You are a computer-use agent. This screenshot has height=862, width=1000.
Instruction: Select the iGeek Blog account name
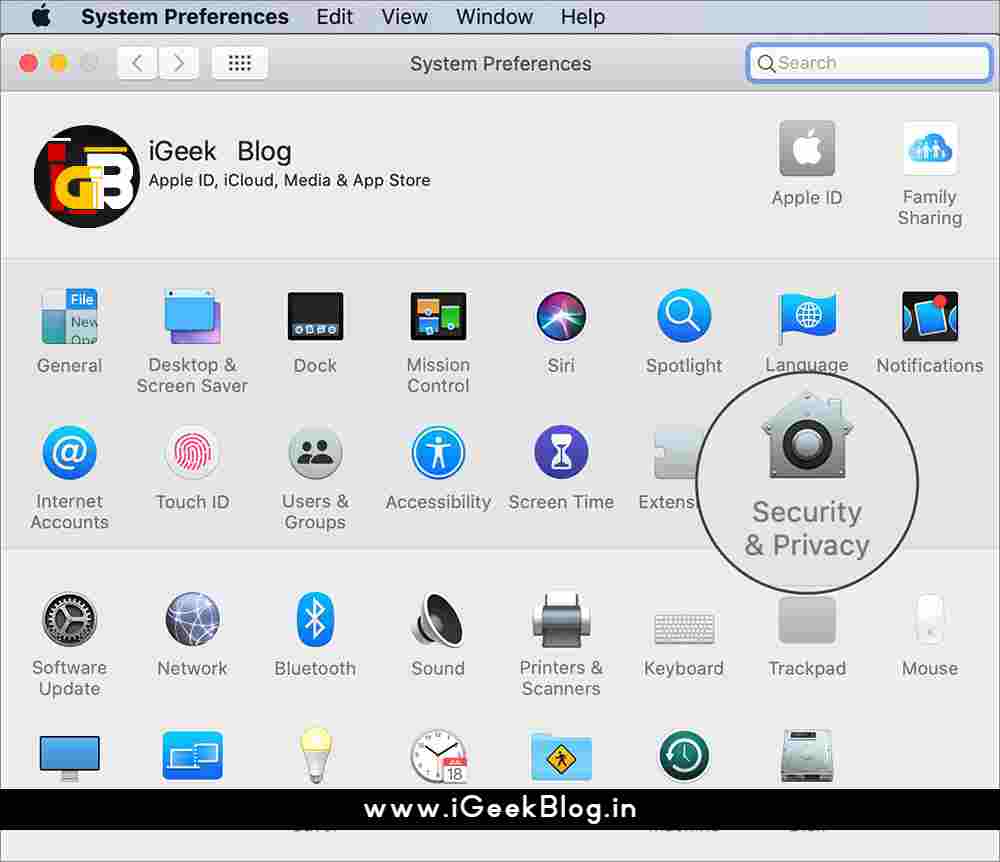tap(220, 152)
